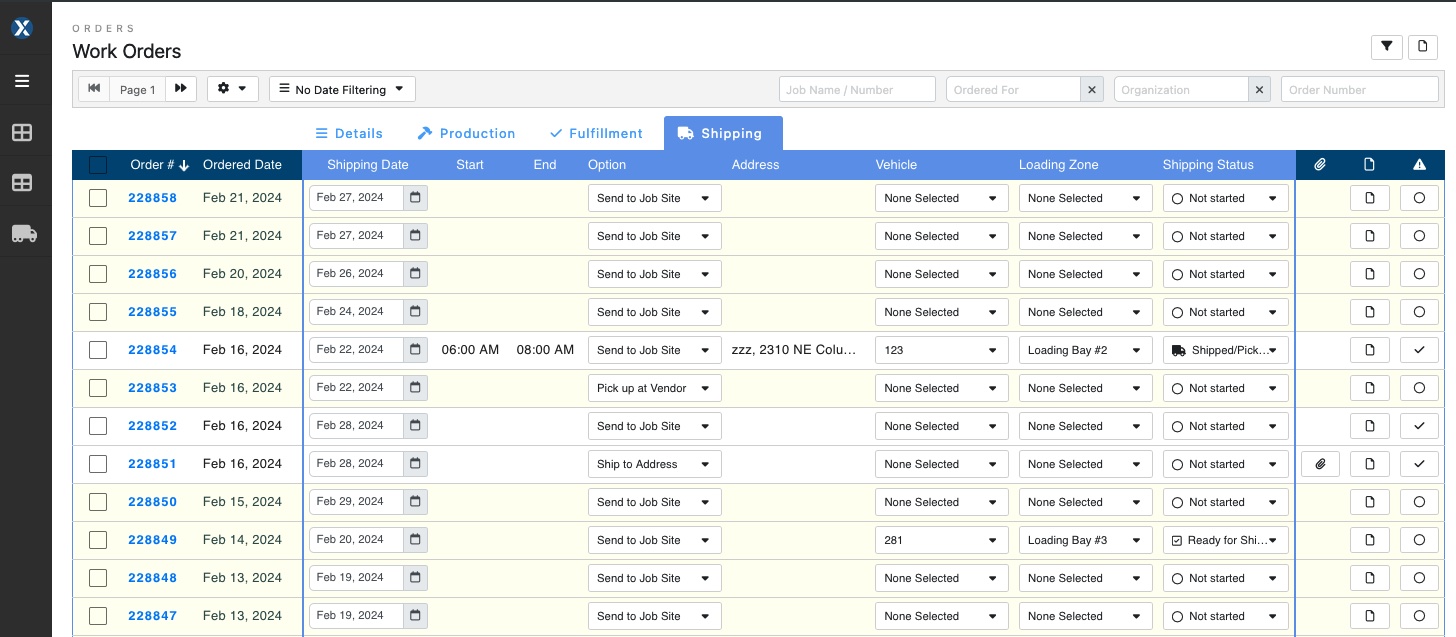
Task: Open order 228852 link
Action: tap(152, 425)
